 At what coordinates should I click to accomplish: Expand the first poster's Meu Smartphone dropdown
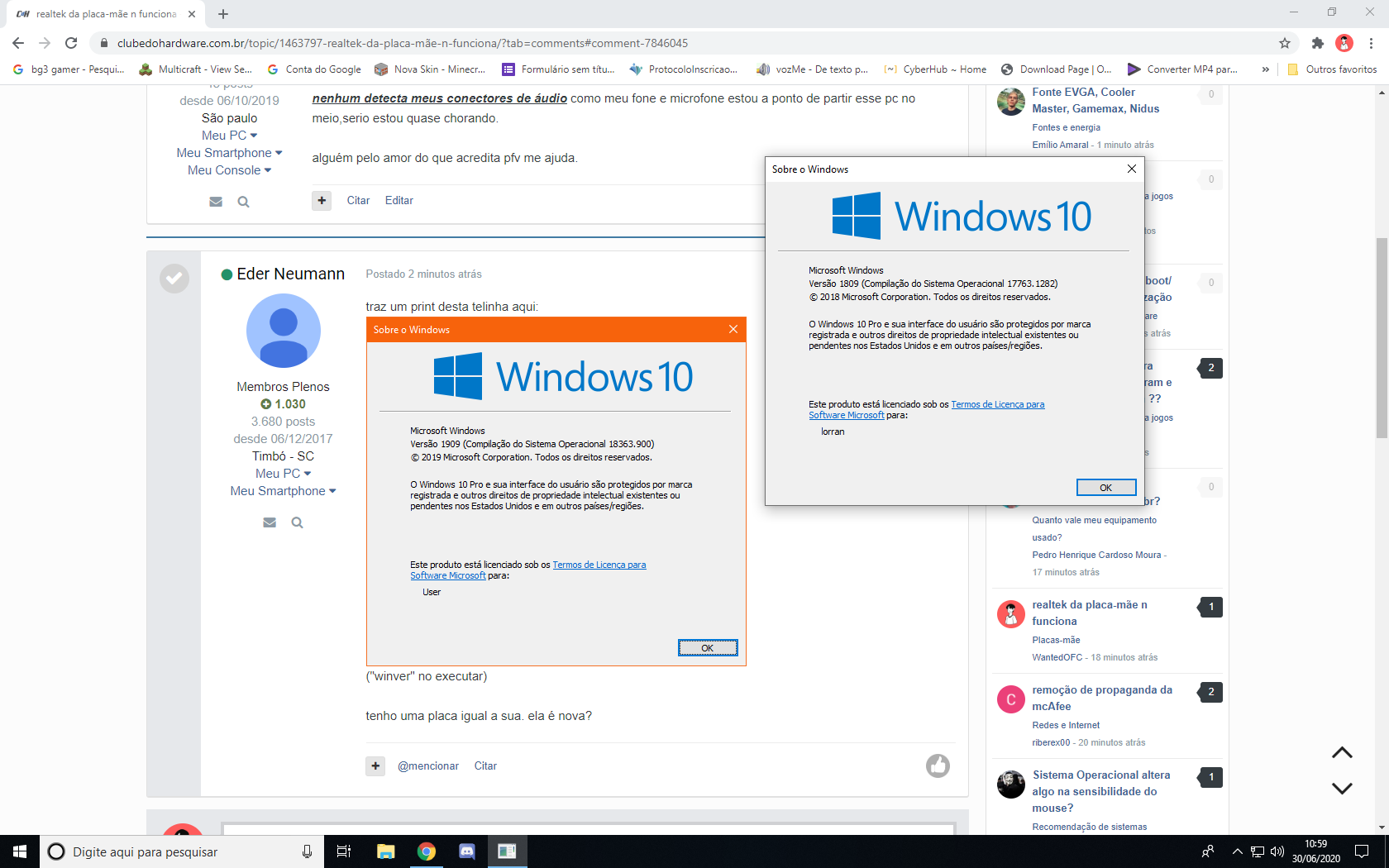tap(229, 153)
